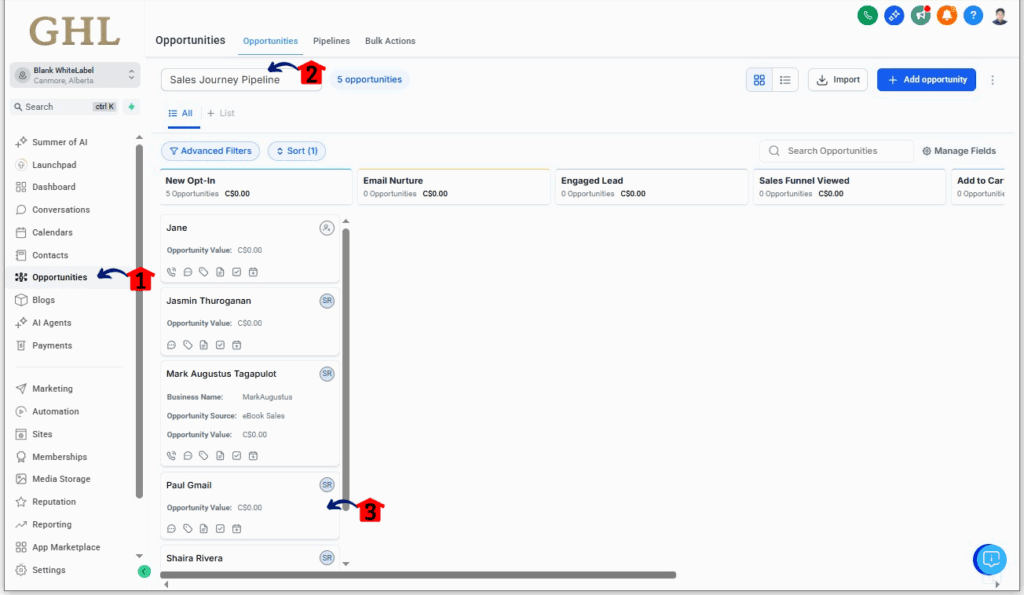The width and height of the screenshot is (1024, 595).
Task: Collapse the sidebar with the green arrow
Action: tap(144, 571)
